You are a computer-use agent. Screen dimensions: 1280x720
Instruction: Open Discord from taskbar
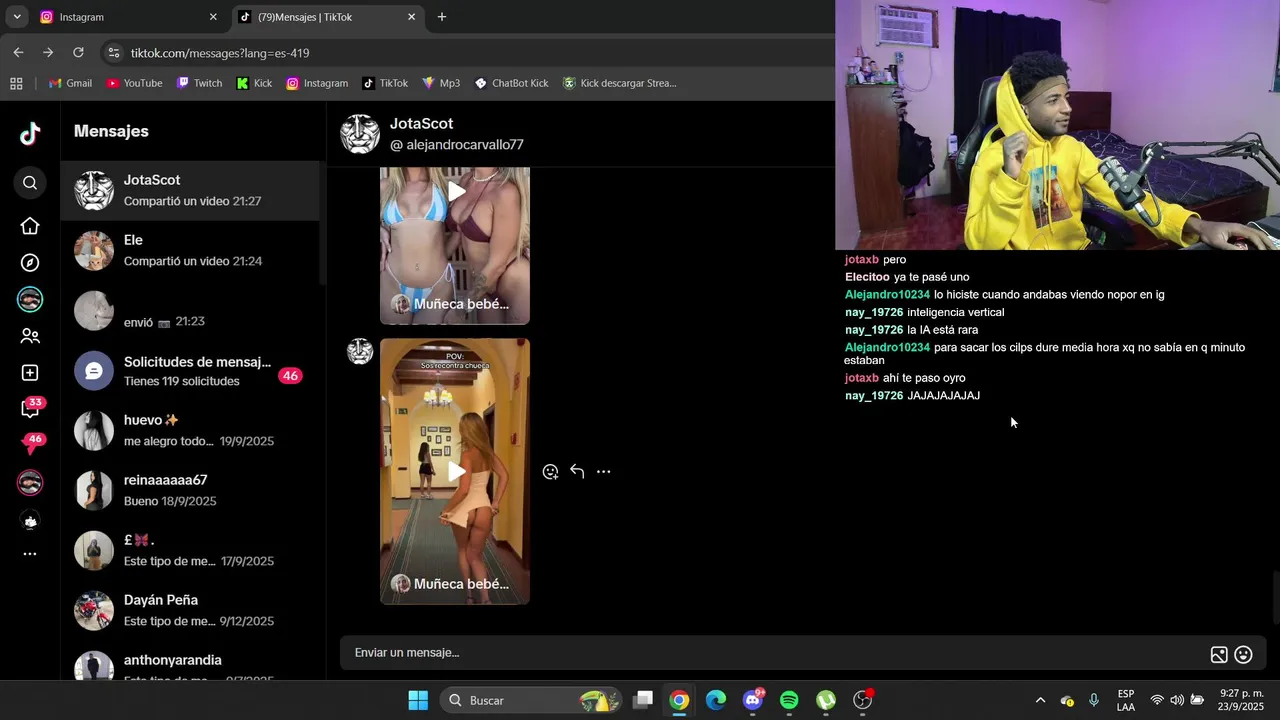click(753, 700)
